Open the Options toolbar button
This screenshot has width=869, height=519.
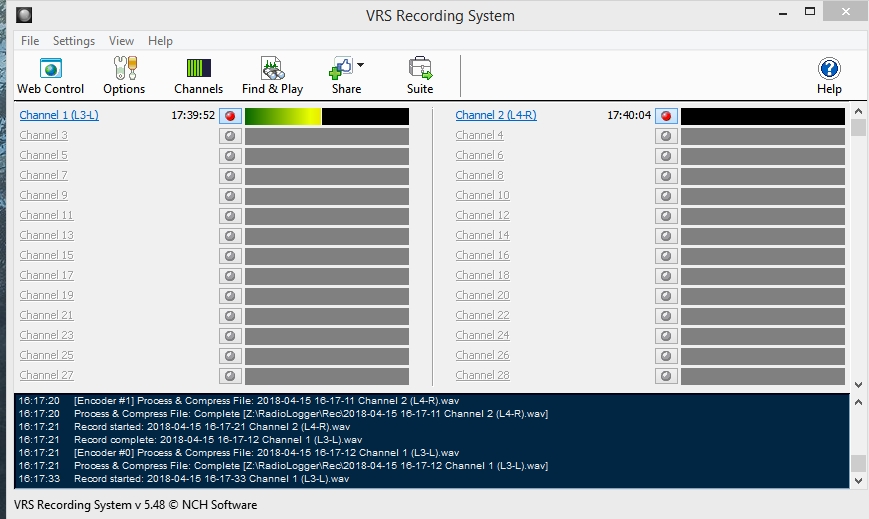point(124,76)
